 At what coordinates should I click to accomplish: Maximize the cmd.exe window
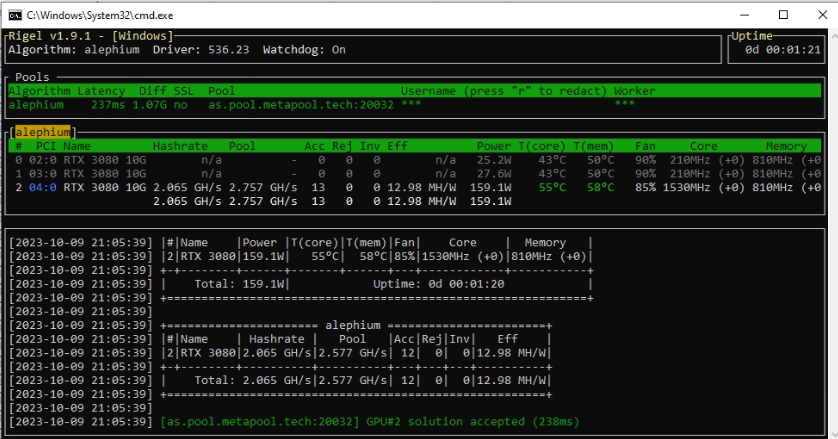783,15
